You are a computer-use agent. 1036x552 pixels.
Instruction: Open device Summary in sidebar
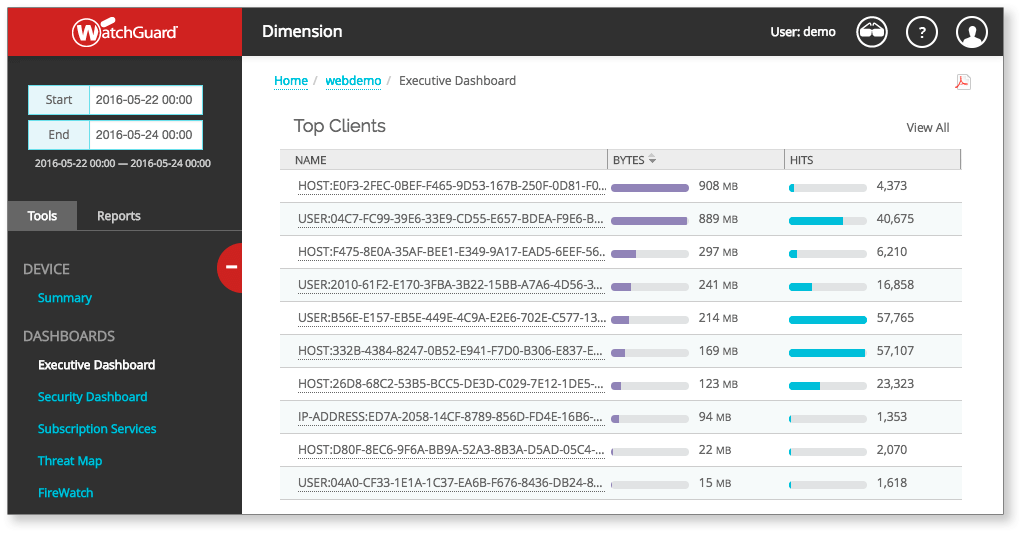pos(65,298)
